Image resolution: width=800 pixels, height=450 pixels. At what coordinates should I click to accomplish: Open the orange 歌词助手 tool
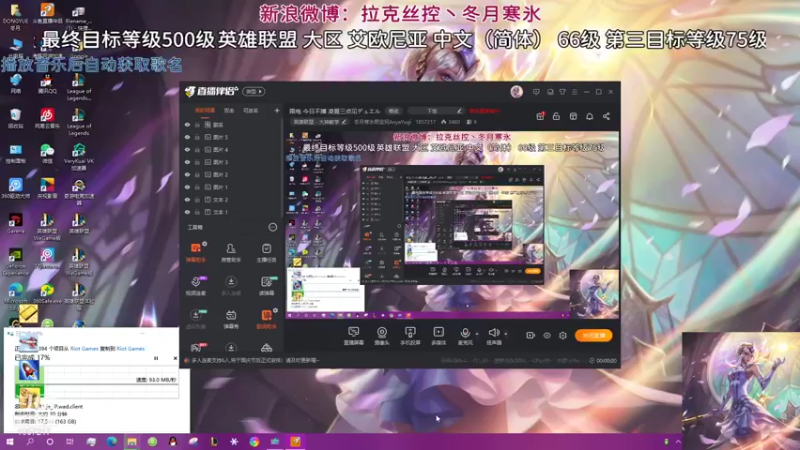pyautogui.click(x=266, y=319)
